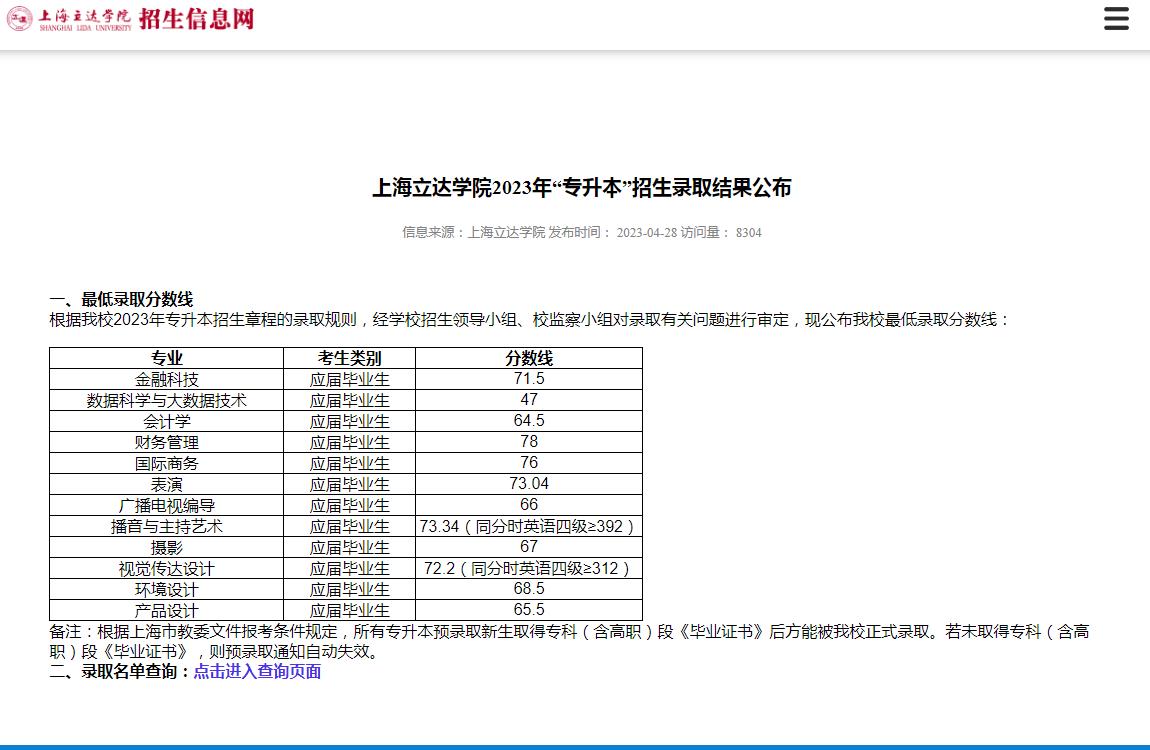Select the 摄影 major cell

tap(166, 548)
